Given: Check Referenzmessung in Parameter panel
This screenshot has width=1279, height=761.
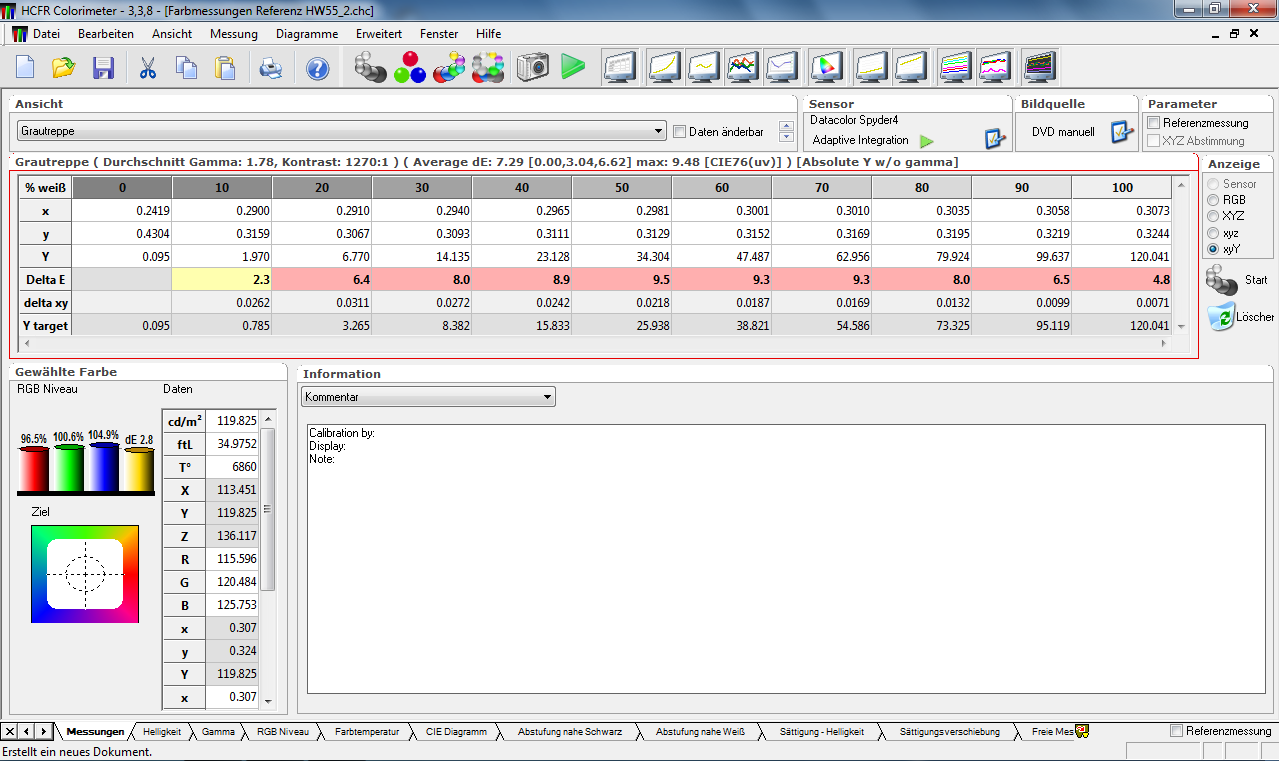Looking at the screenshot, I should 1154,123.
